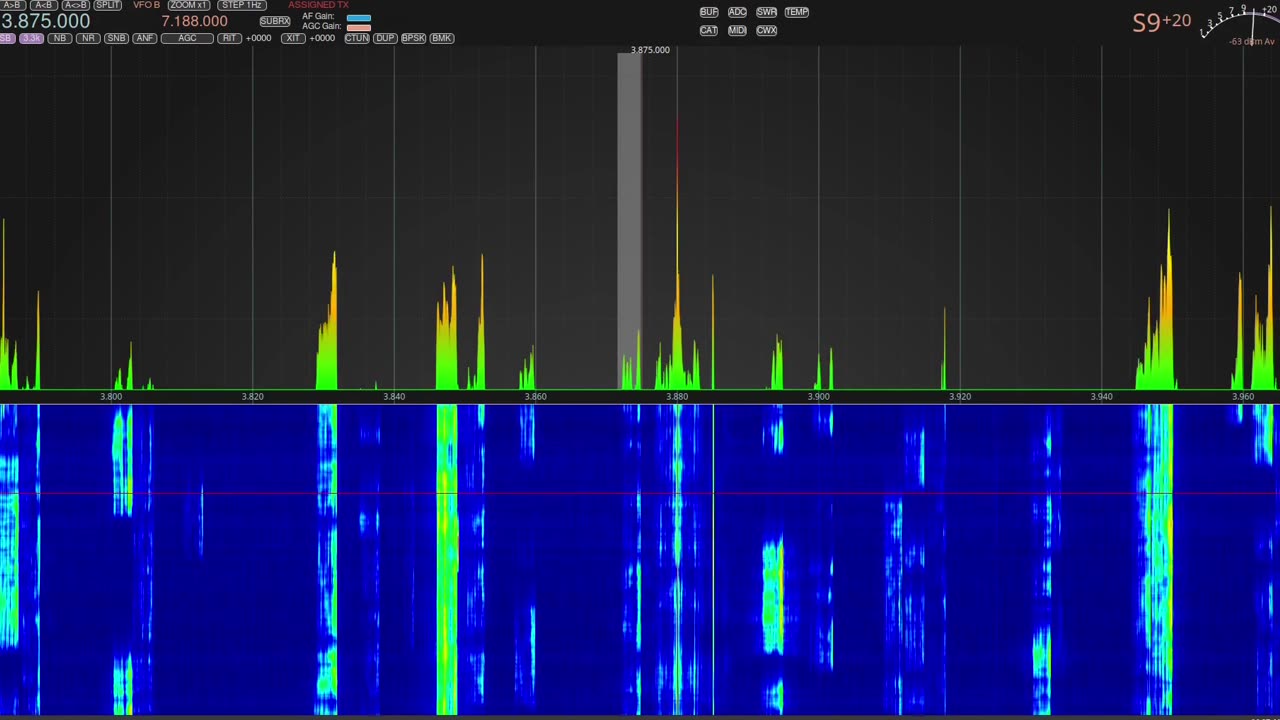Open the sideband mode selector
This screenshot has height=720, width=1280.
(x=7, y=38)
